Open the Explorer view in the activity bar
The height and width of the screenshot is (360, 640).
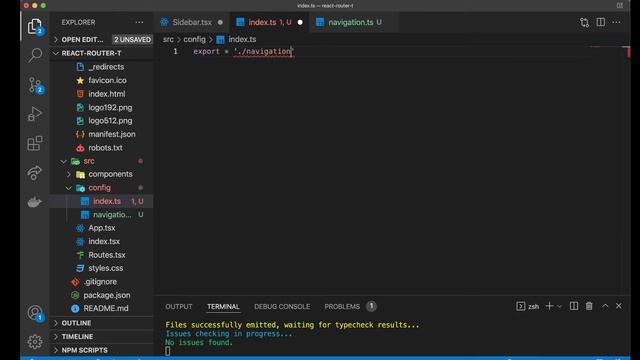35,27
